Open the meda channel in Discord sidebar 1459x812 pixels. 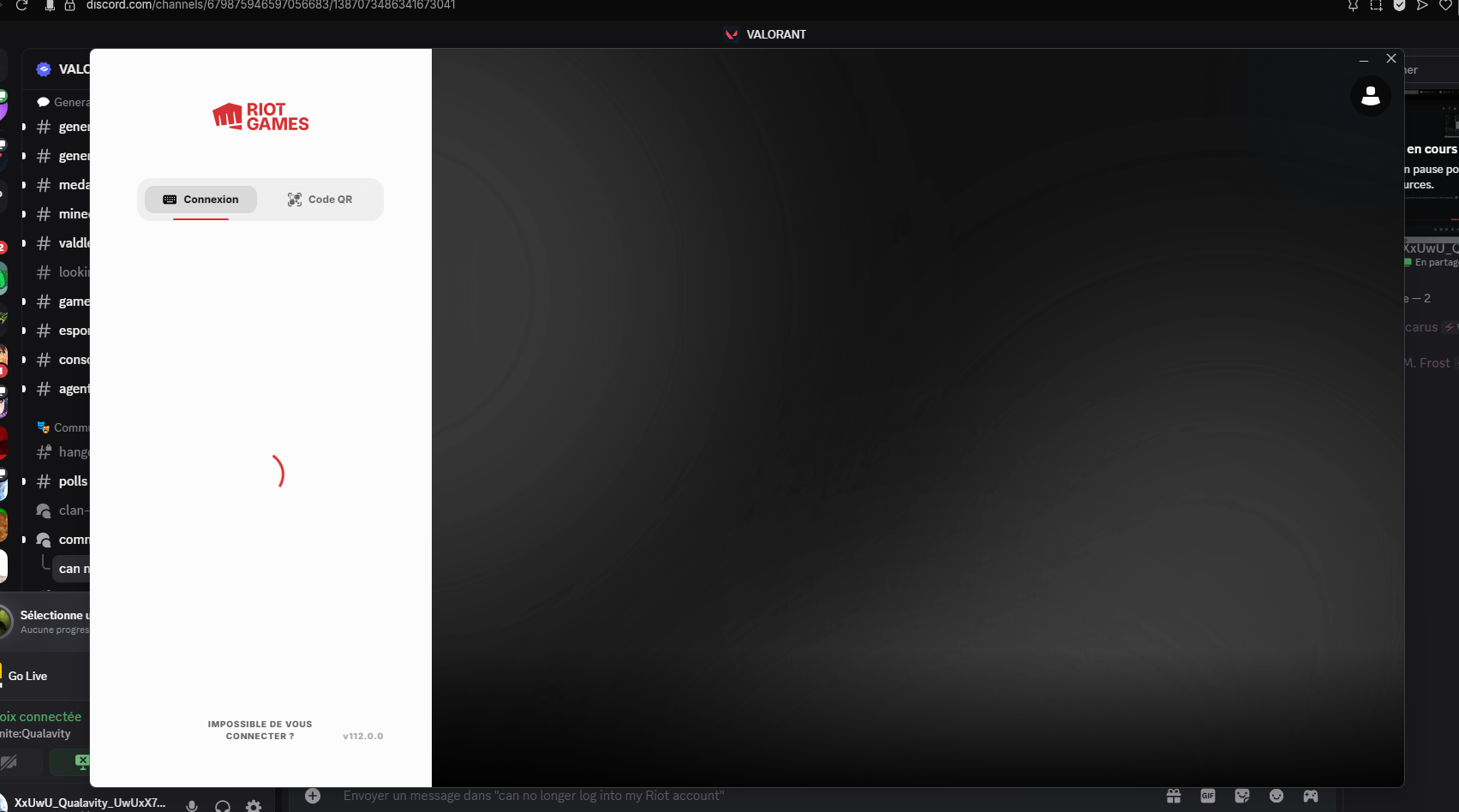(63, 185)
